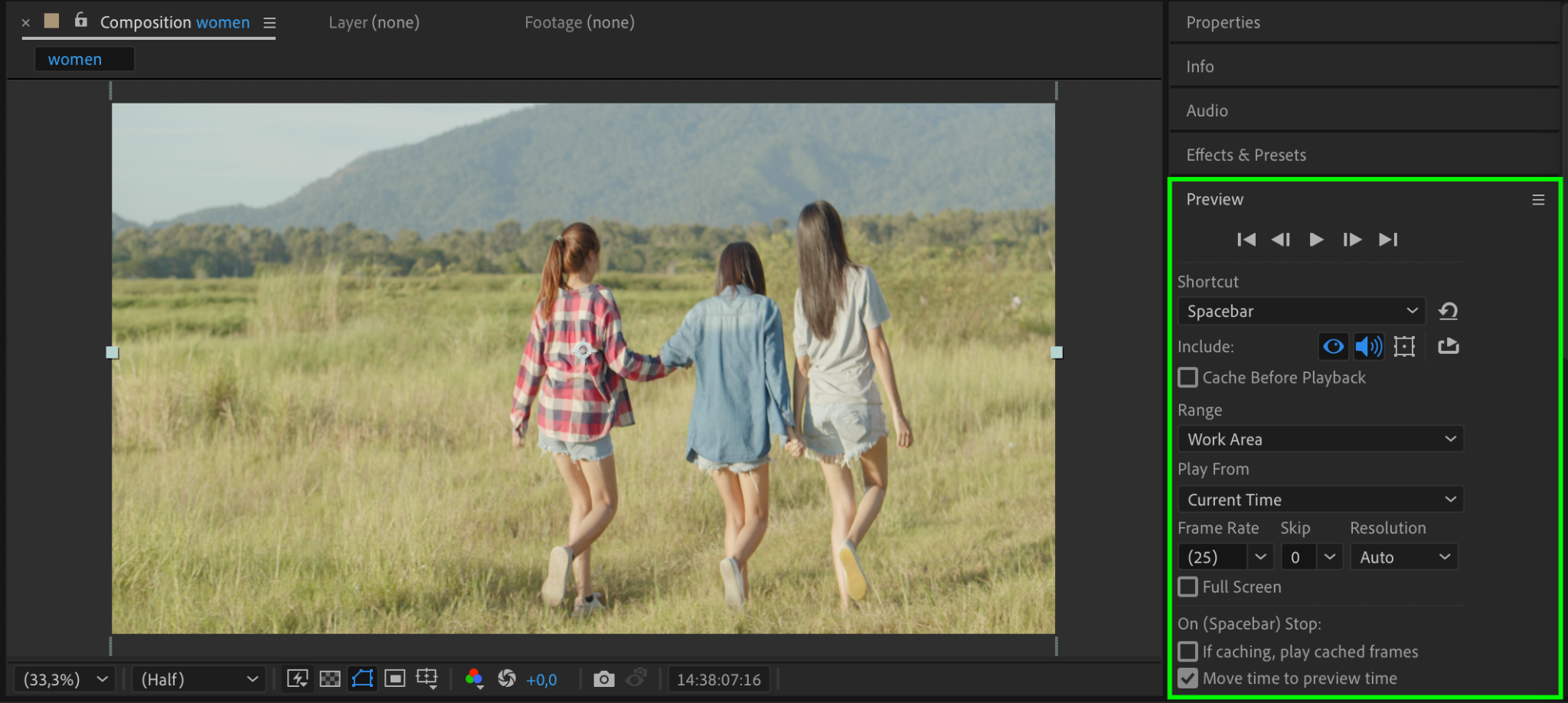Viewport: 1568px width, 703px height.
Task: Open the Work Area range dropdown
Action: coord(1321,439)
